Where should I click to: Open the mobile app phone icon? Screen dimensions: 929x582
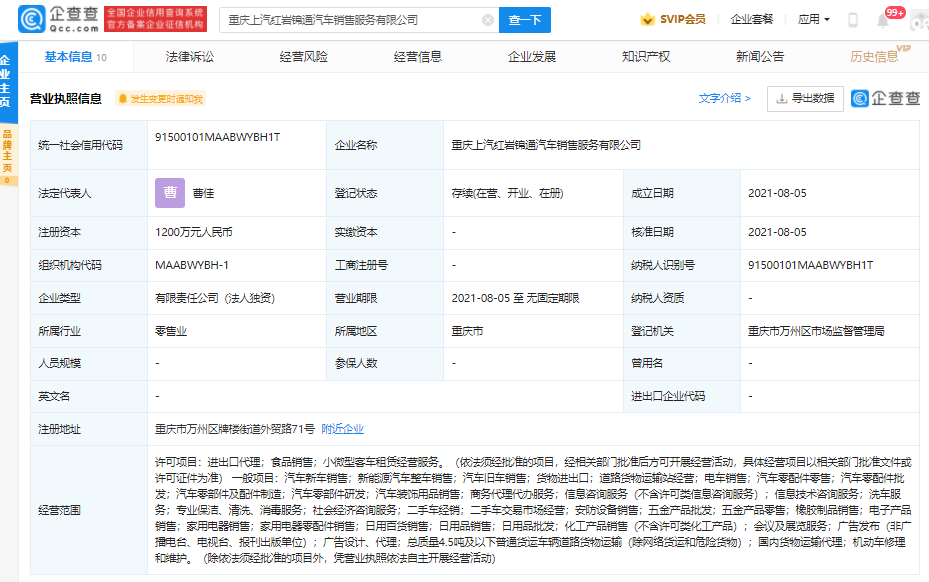pos(853,19)
